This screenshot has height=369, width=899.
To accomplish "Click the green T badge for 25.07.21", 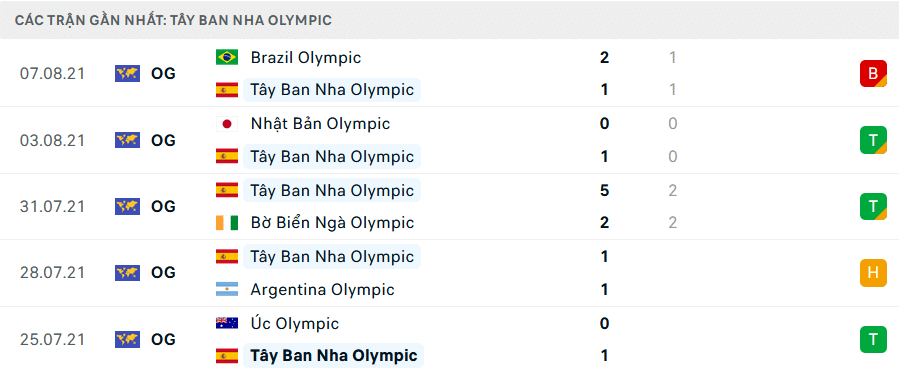I will tap(873, 339).
